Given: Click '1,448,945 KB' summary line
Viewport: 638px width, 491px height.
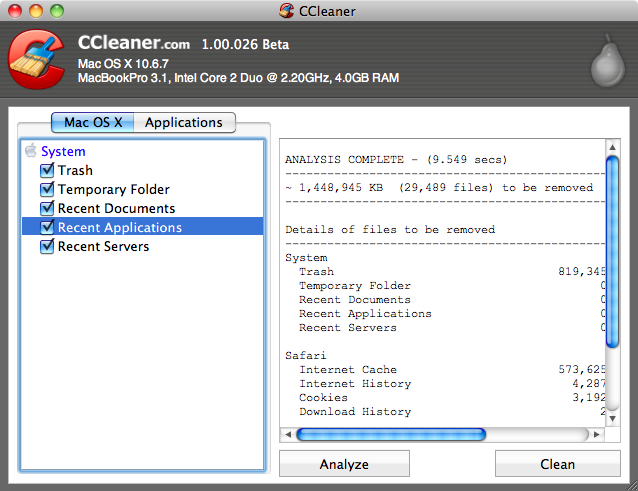Looking at the screenshot, I should (x=439, y=188).
